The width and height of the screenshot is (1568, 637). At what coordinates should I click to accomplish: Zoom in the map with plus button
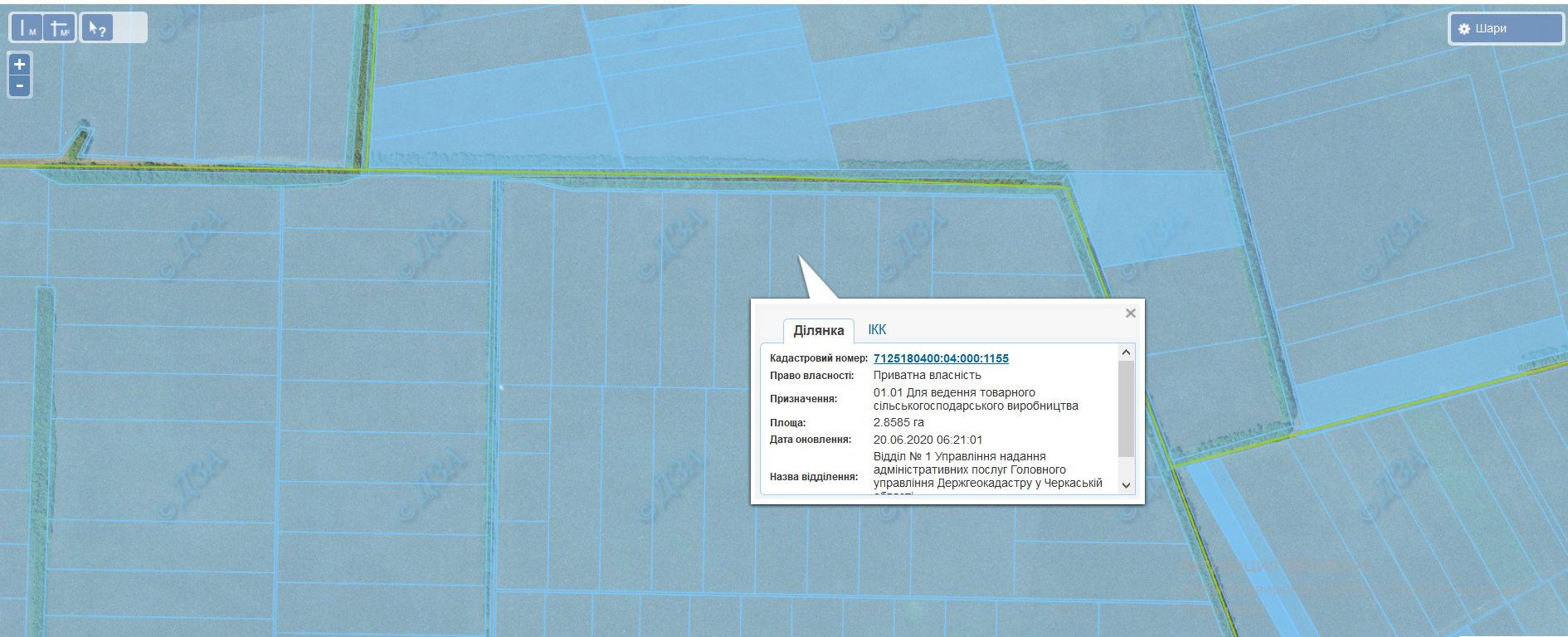pos(20,64)
